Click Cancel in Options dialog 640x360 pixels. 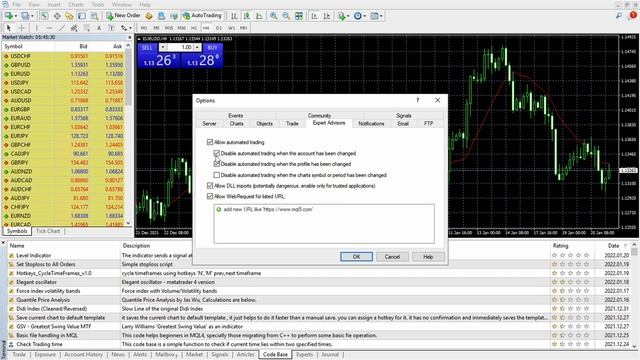point(392,257)
